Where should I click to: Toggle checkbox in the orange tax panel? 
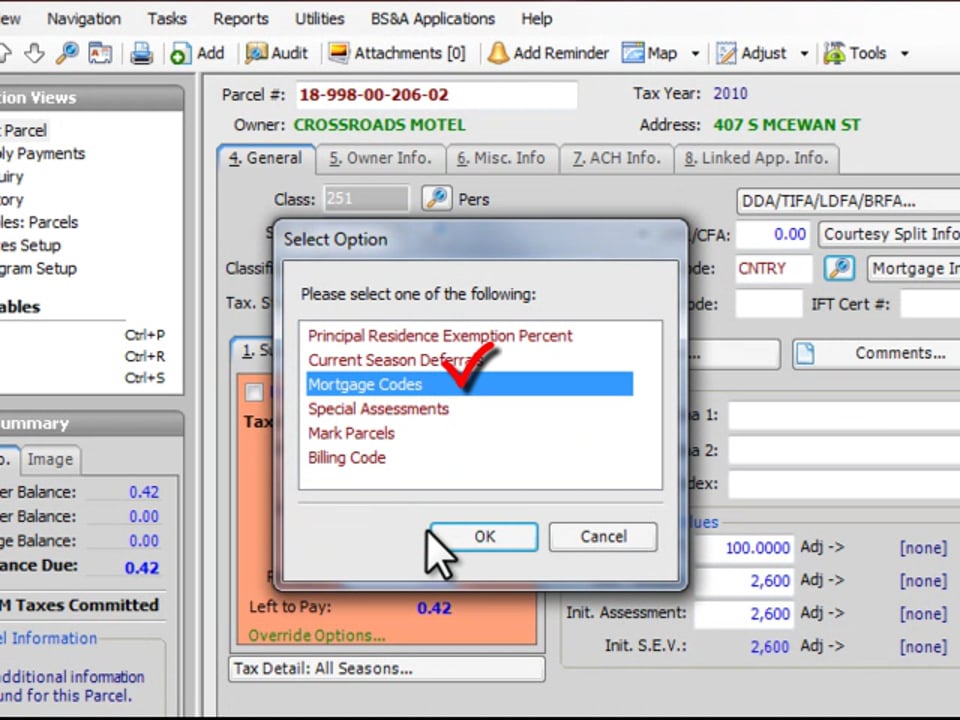coord(254,392)
